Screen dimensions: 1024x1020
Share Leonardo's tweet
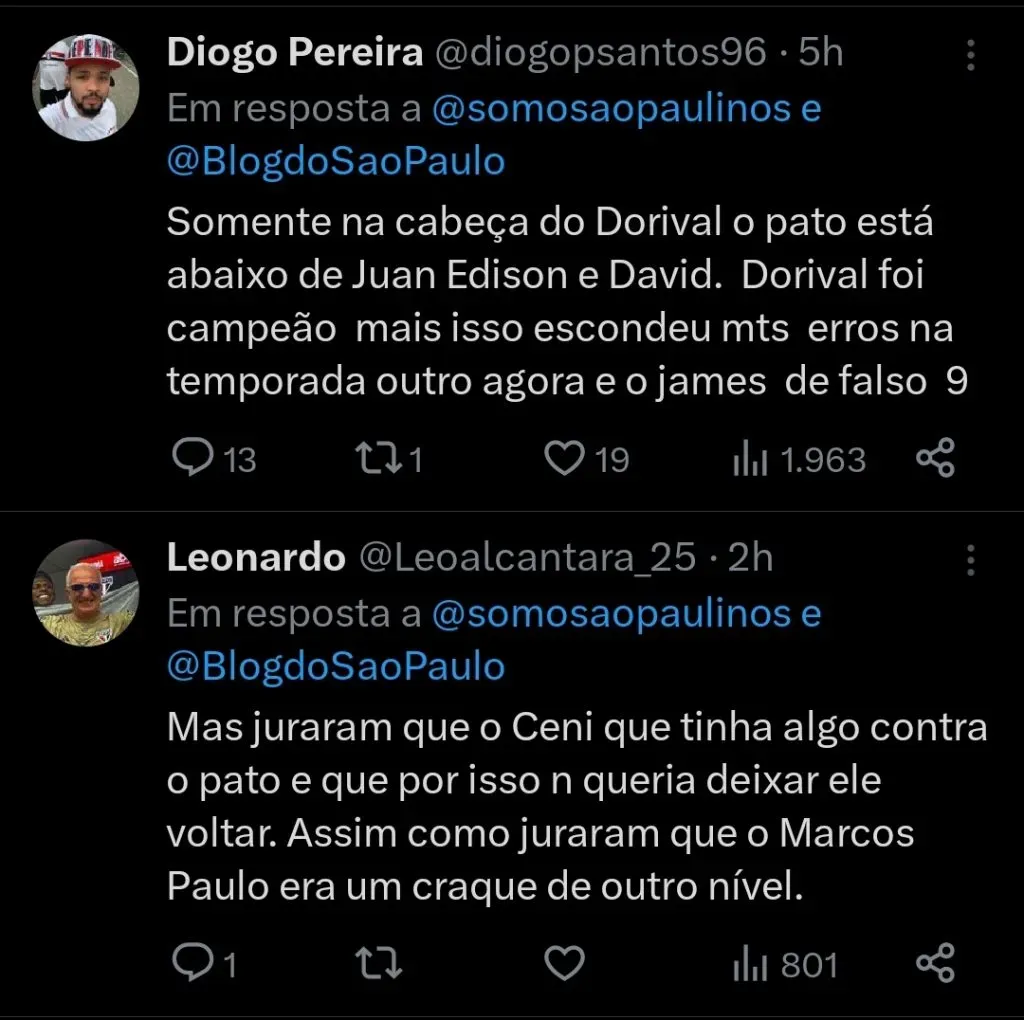coord(936,963)
